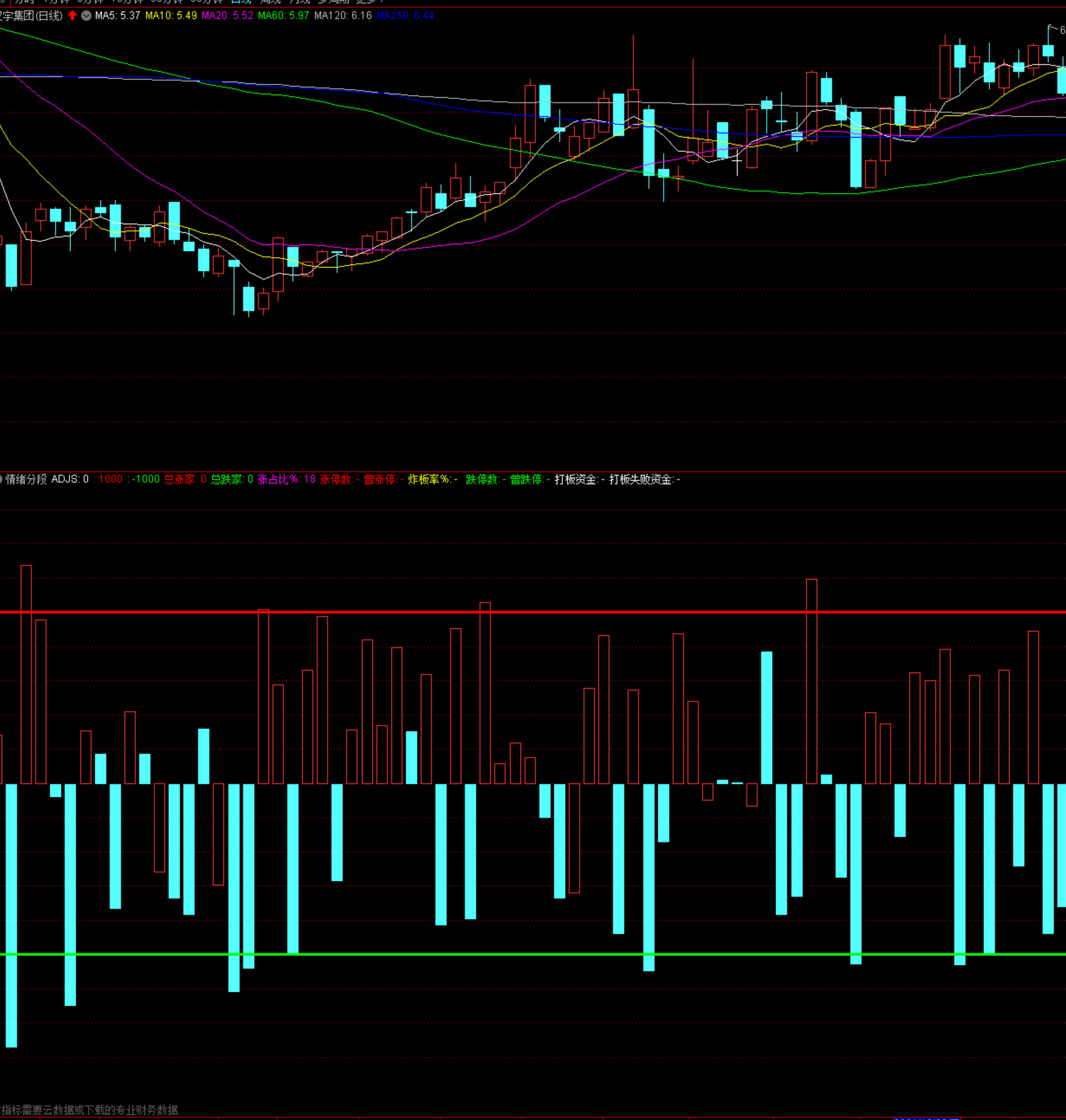Viewport: 1066px width, 1120px height.
Task: Select the magenta MA20: 5.52 label
Action: tap(228, 16)
